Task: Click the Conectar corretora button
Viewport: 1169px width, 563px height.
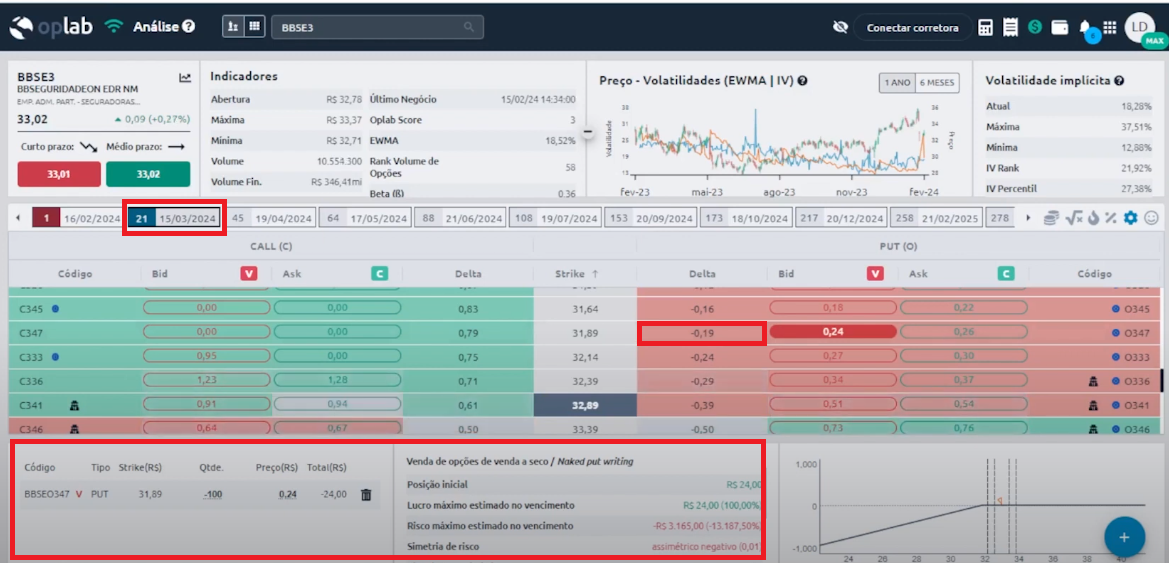Action: click(912, 28)
